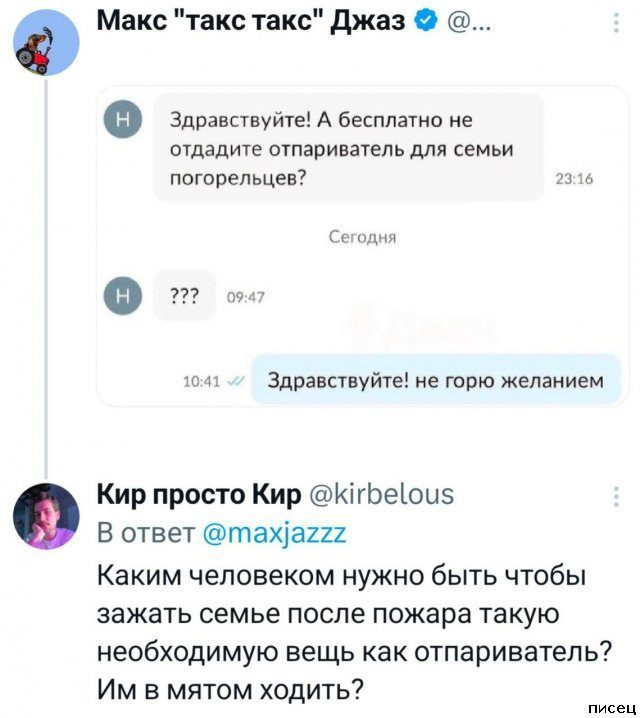Click the first "H" chat avatar

(124, 122)
